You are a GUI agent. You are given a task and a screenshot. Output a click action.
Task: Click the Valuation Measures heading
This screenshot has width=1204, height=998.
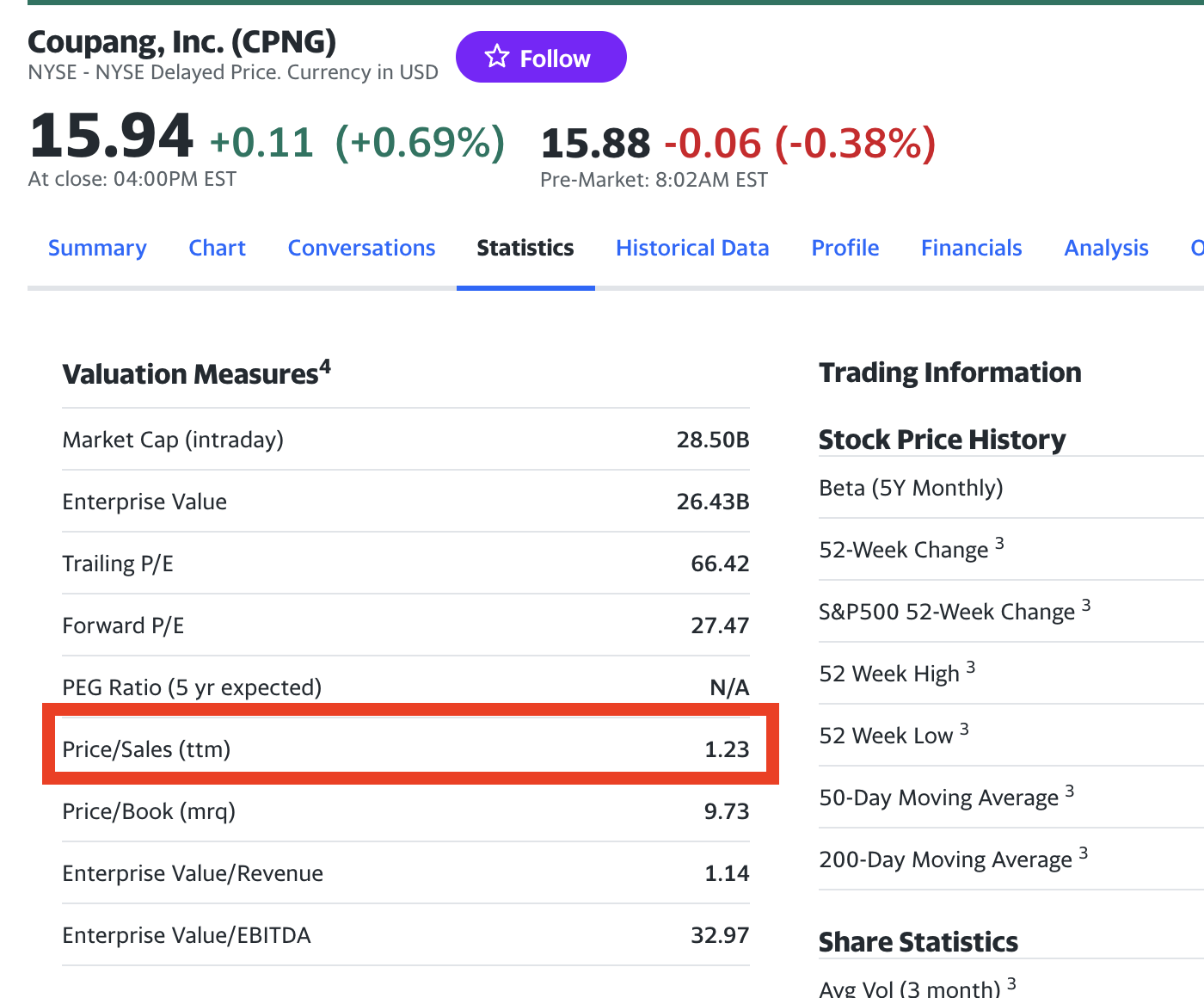[196, 373]
